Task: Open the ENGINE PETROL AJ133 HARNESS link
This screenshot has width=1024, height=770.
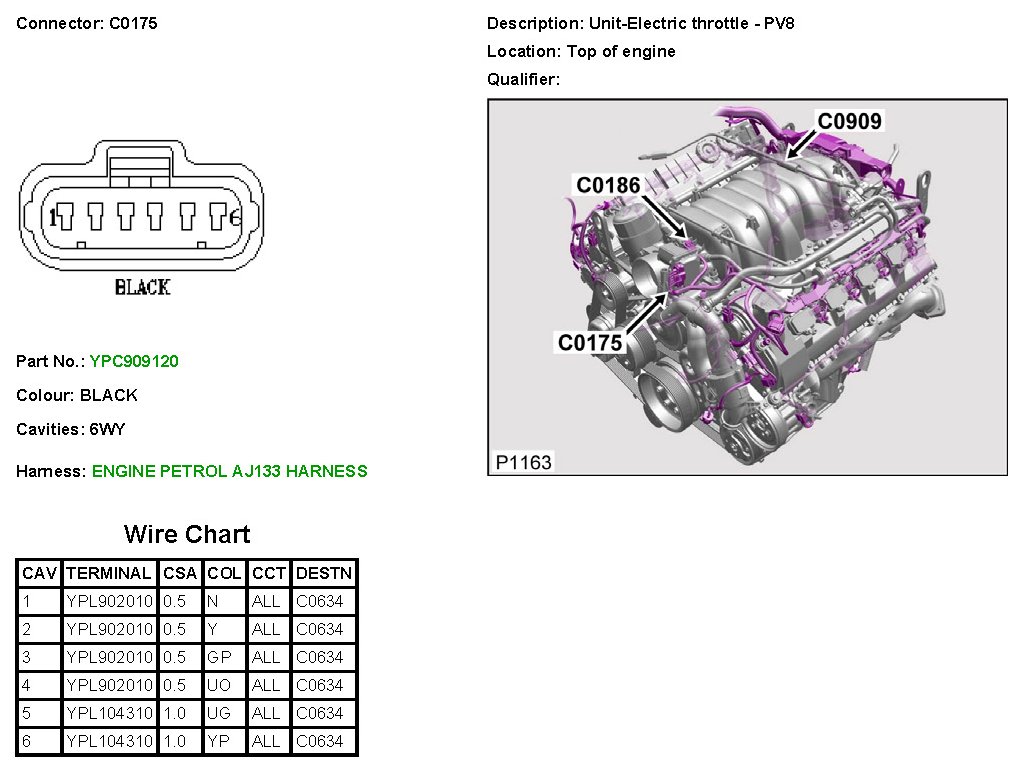Action: (x=229, y=471)
